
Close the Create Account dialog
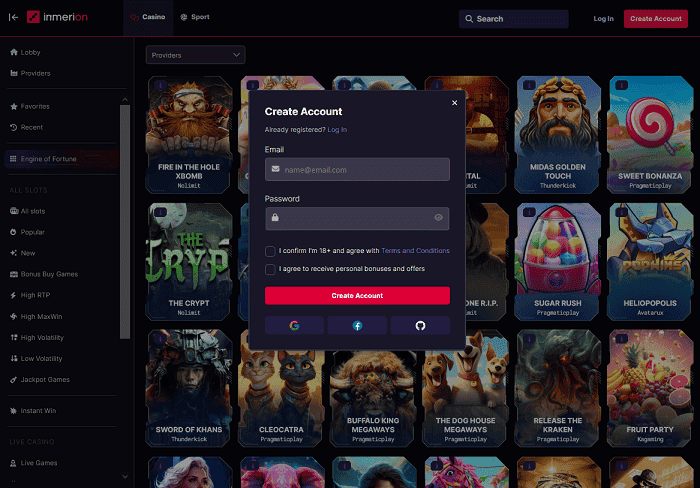click(454, 103)
